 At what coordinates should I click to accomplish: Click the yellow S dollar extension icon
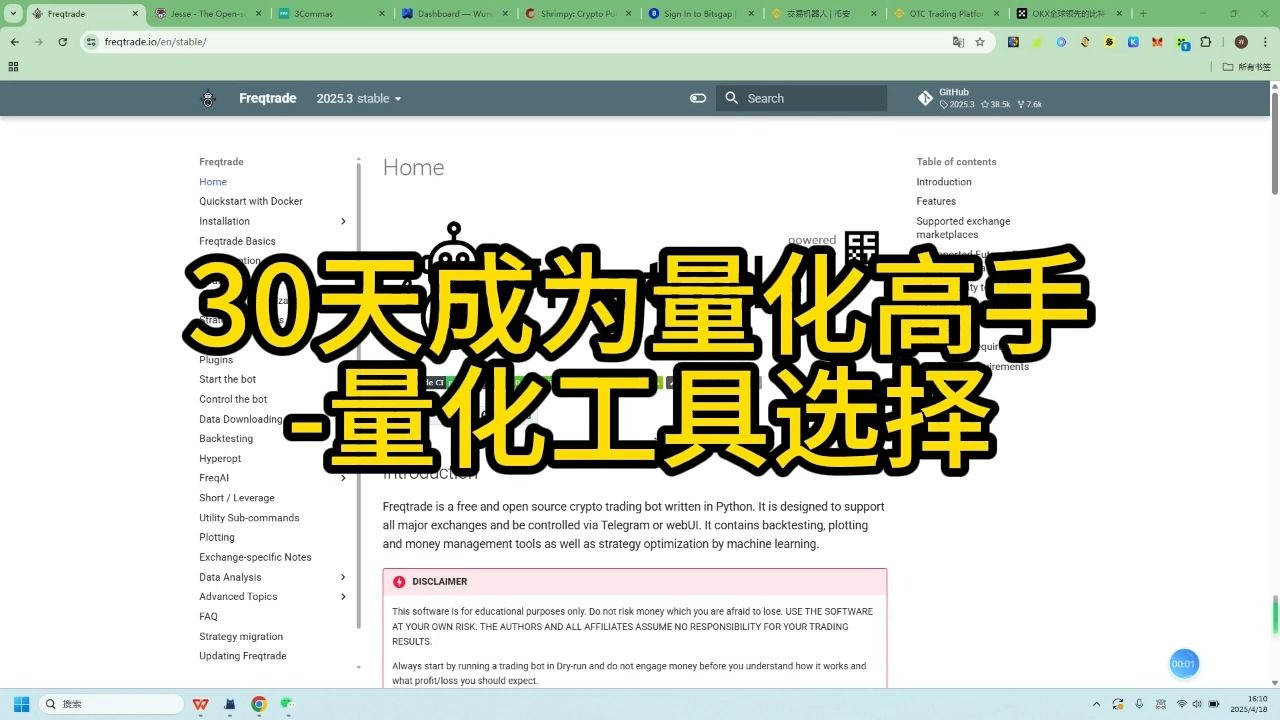(x=1109, y=42)
